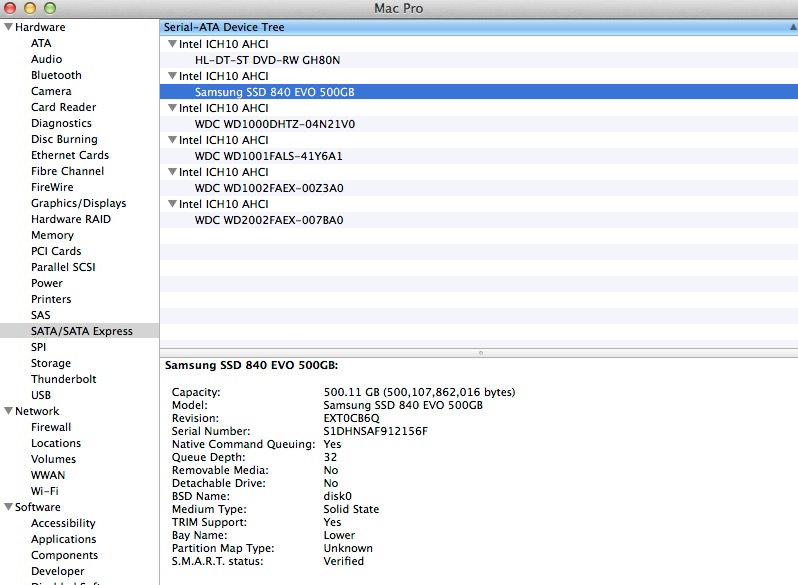Image resolution: width=798 pixels, height=585 pixels.
Task: Collapse the Intel ICH10 AHCI node above HL-DT-ST DVD-RW
Action: [172, 44]
